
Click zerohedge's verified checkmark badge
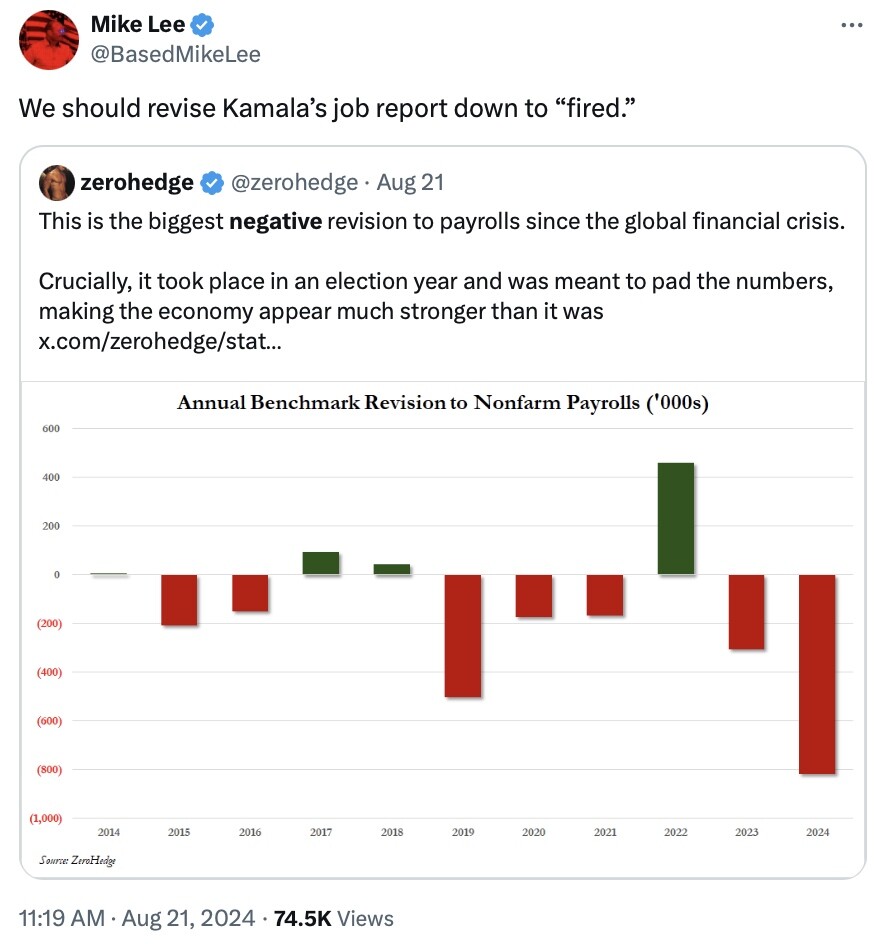(x=211, y=182)
